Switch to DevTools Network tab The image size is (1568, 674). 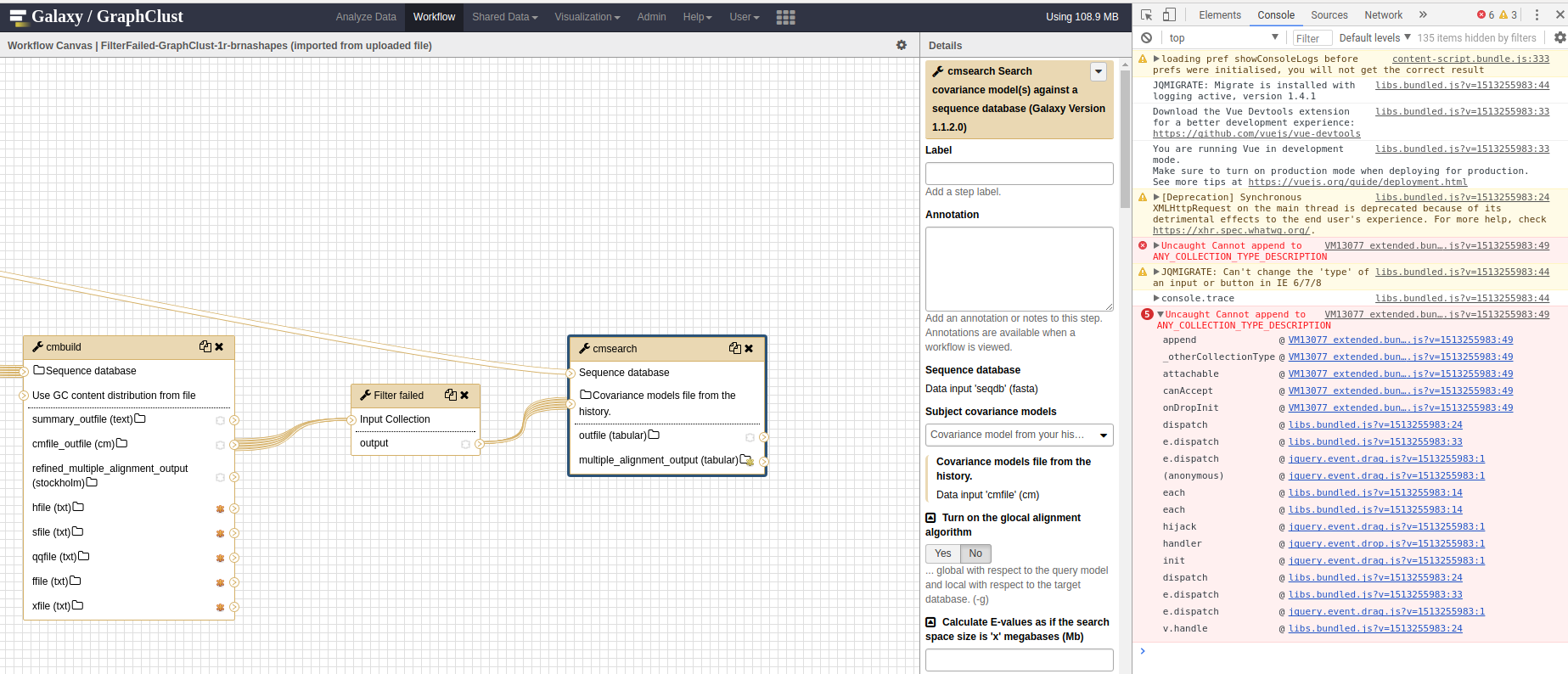(x=1384, y=15)
